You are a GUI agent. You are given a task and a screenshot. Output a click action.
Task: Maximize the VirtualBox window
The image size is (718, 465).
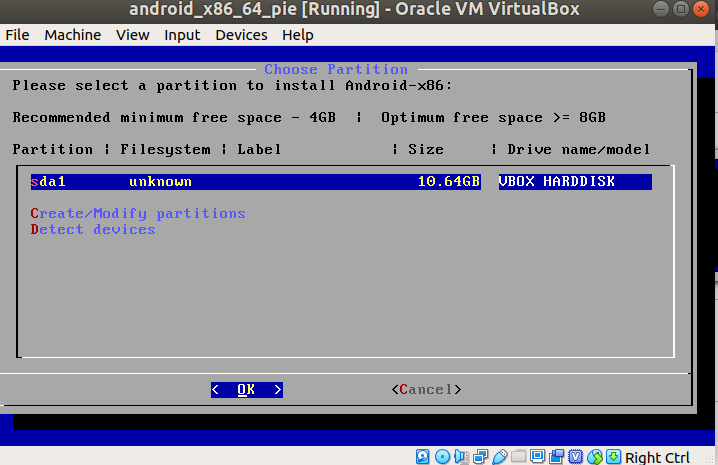click(x=681, y=9)
